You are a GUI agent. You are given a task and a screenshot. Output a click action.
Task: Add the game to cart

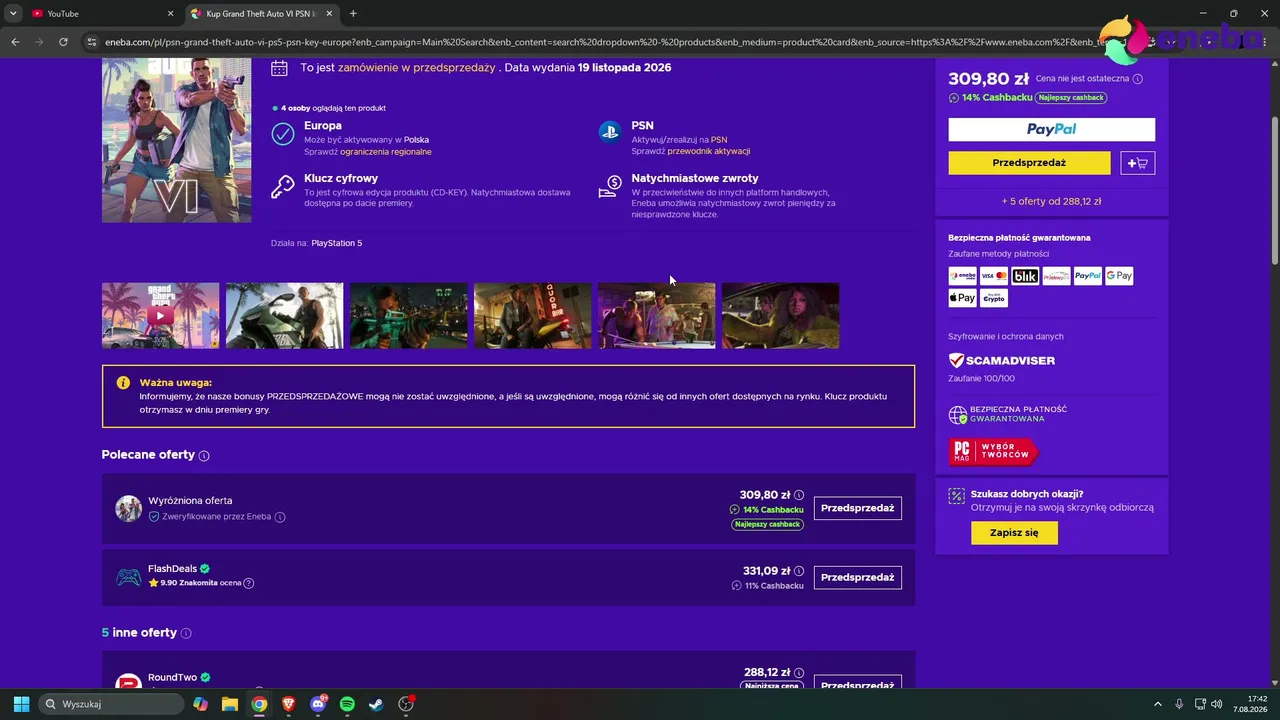point(1138,163)
